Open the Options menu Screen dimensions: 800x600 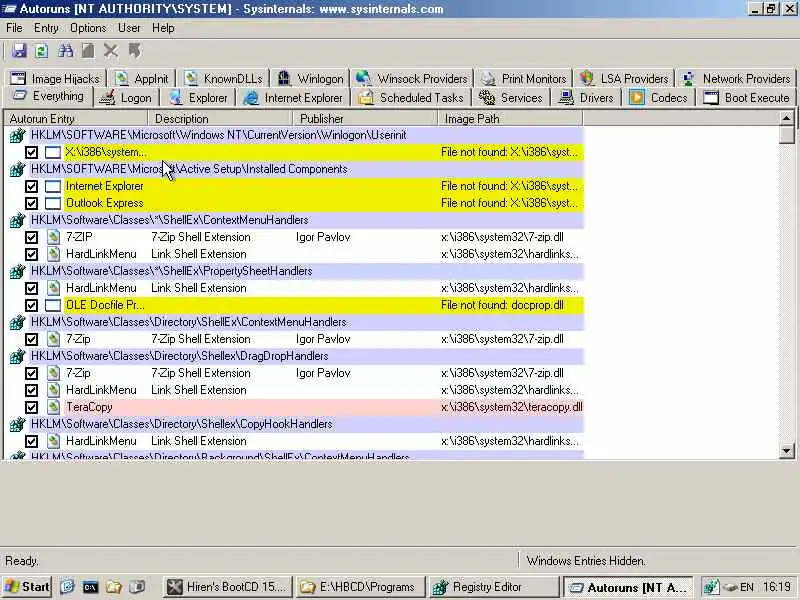point(88,28)
